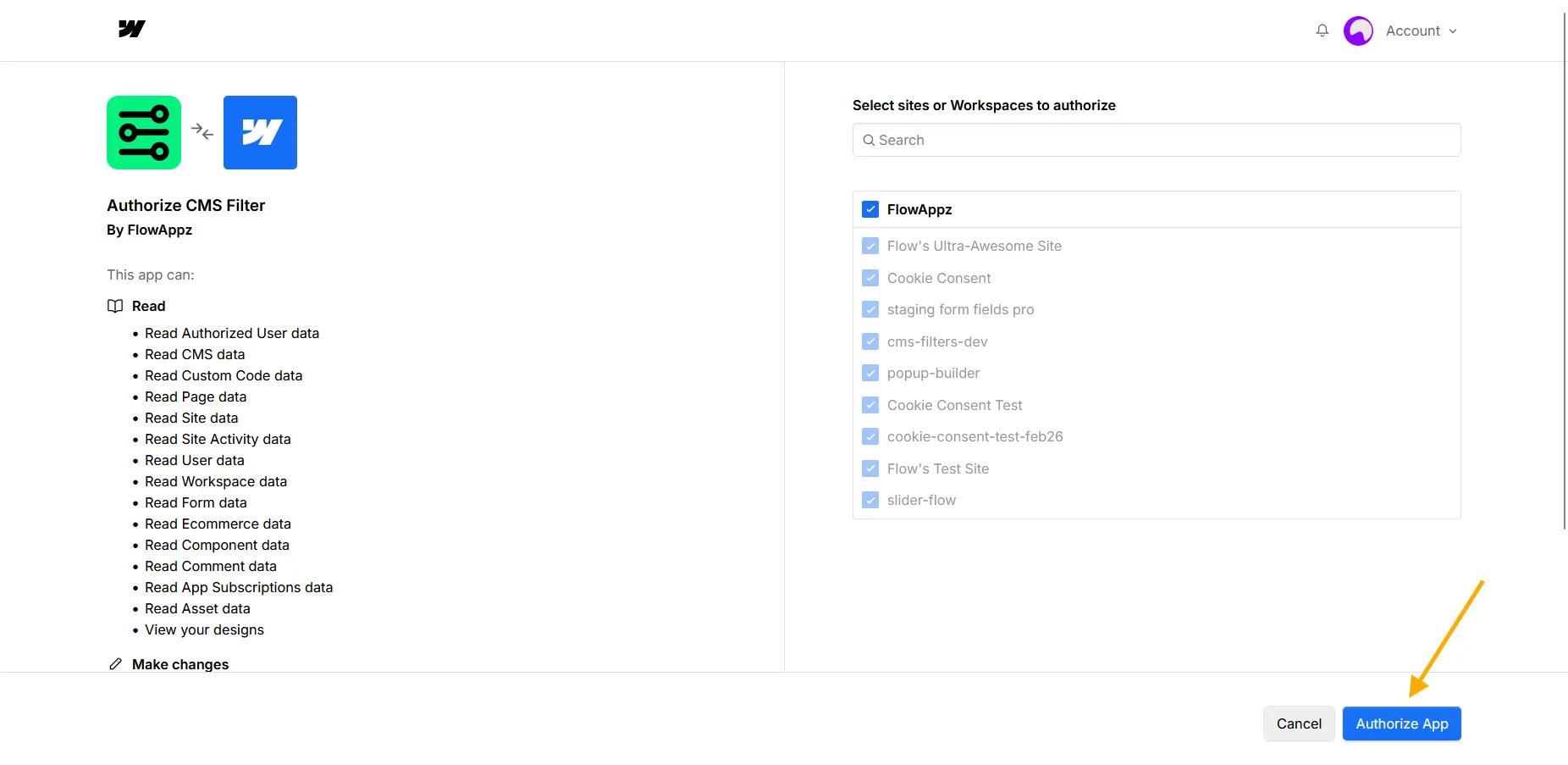The height and width of the screenshot is (765, 1568).
Task: Click Read CMS data permission
Action: (x=195, y=354)
